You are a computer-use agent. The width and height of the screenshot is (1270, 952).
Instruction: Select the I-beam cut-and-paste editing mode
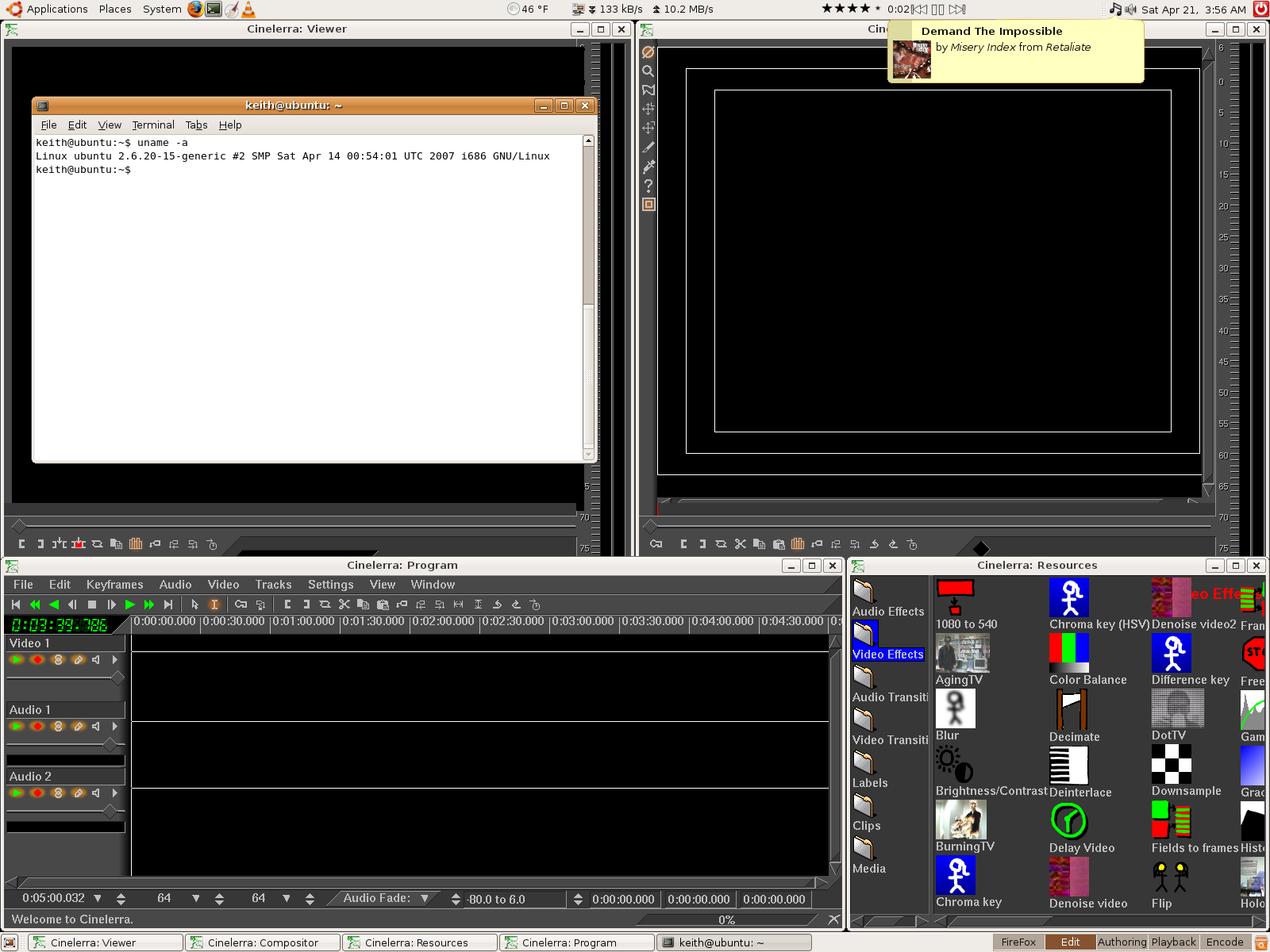[214, 605]
